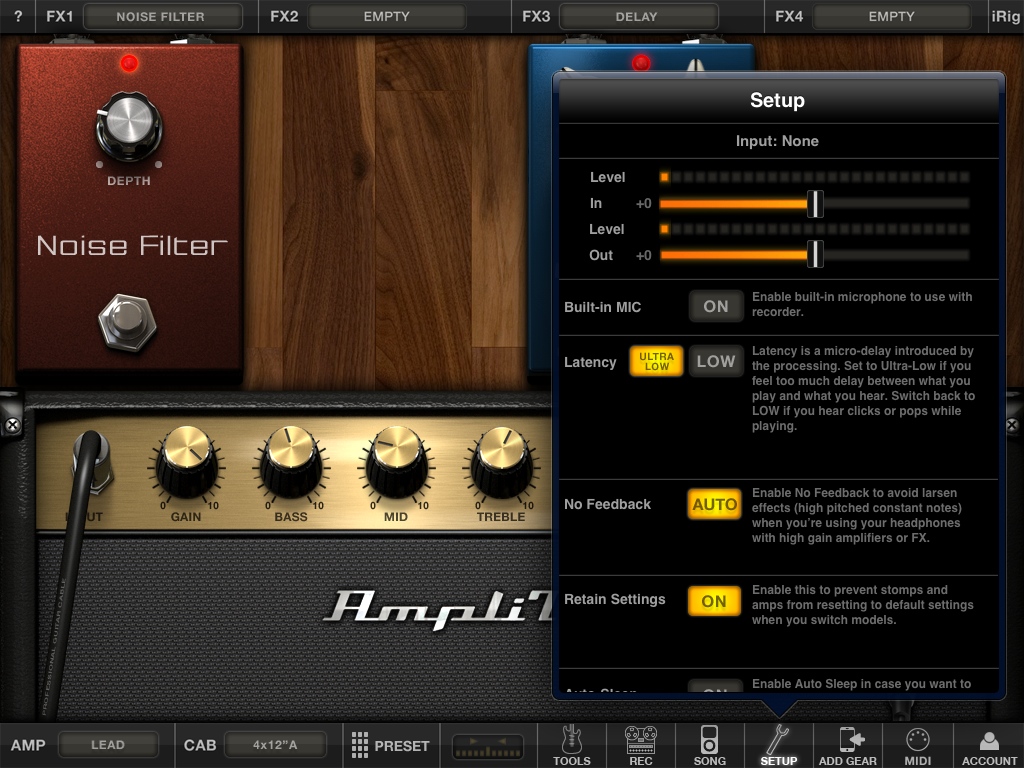Select the FX3 tab label
The width and height of the screenshot is (1024, 768).
pyautogui.click(x=536, y=16)
